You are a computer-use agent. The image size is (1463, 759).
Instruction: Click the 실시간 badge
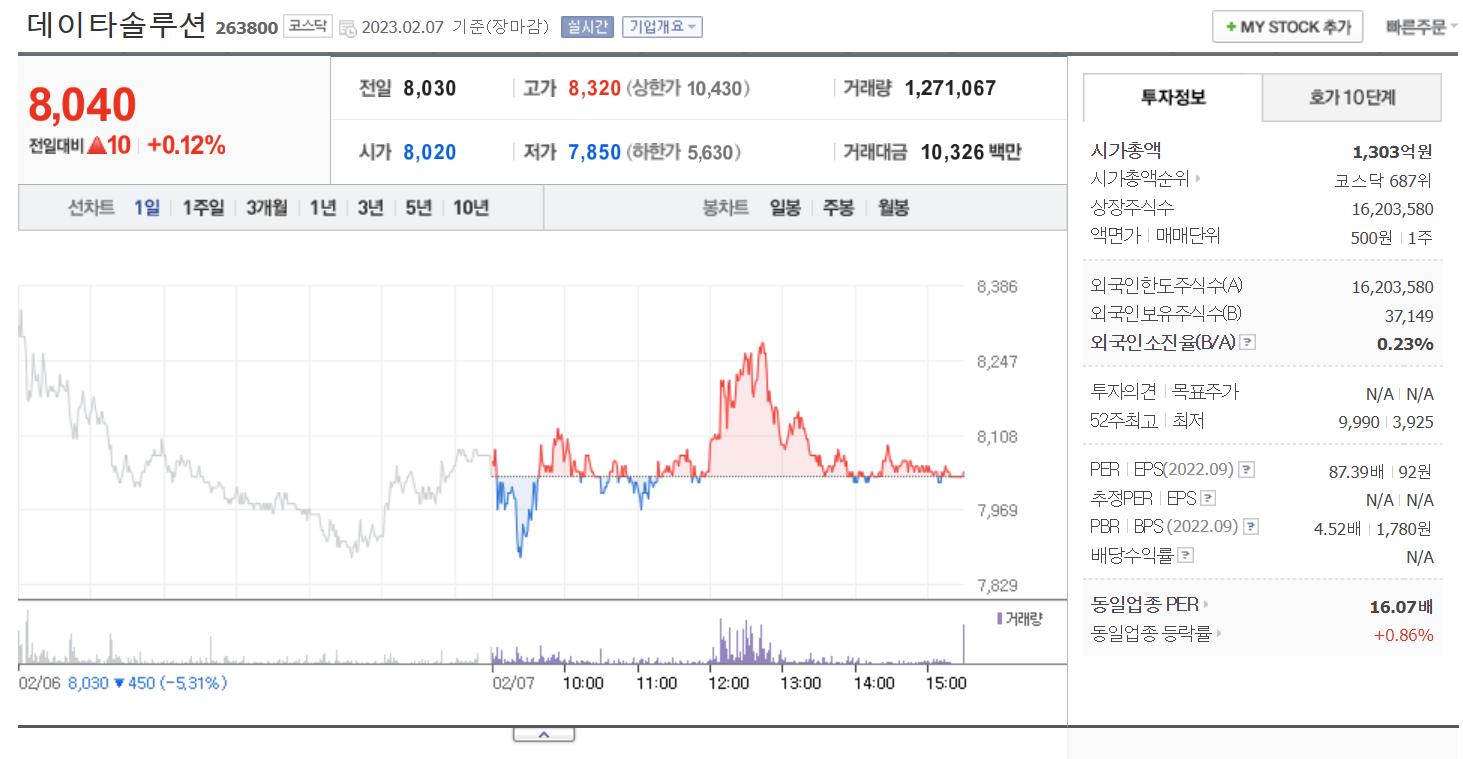tap(587, 27)
